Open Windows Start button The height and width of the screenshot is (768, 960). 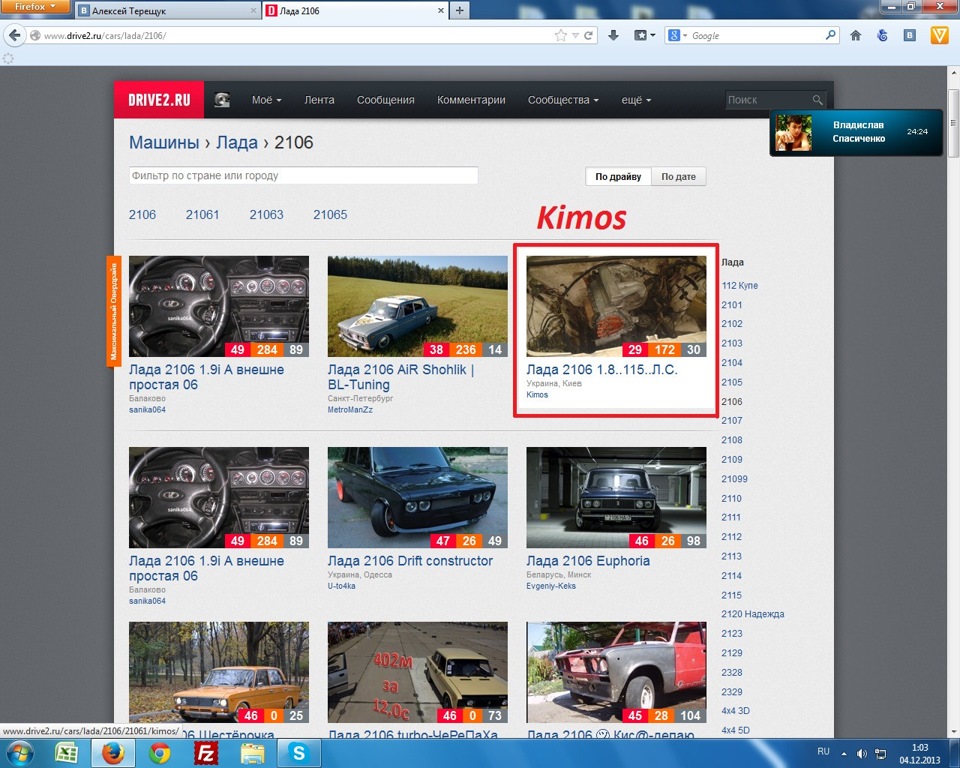[20, 753]
